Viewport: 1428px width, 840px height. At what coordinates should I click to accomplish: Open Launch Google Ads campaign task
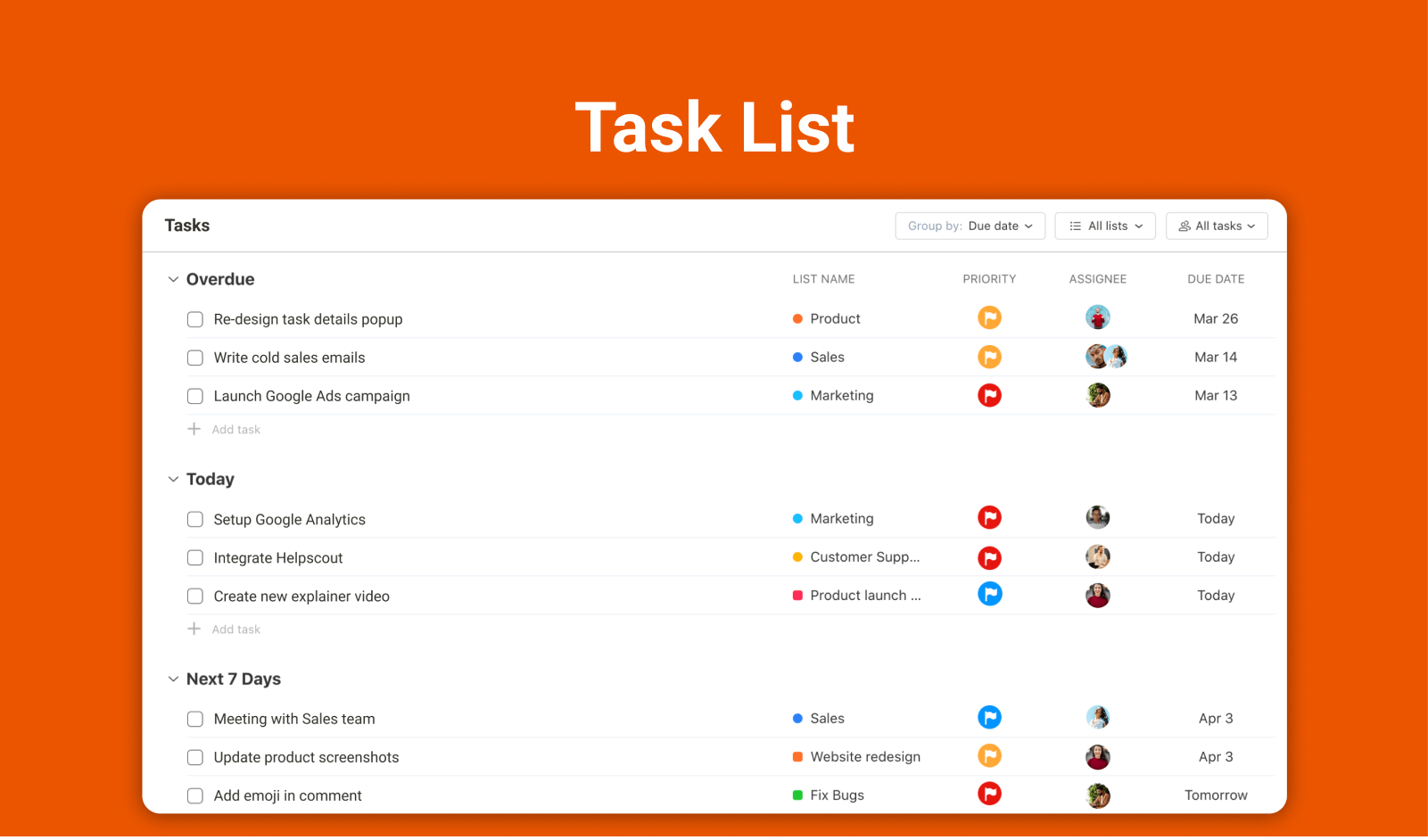point(311,396)
